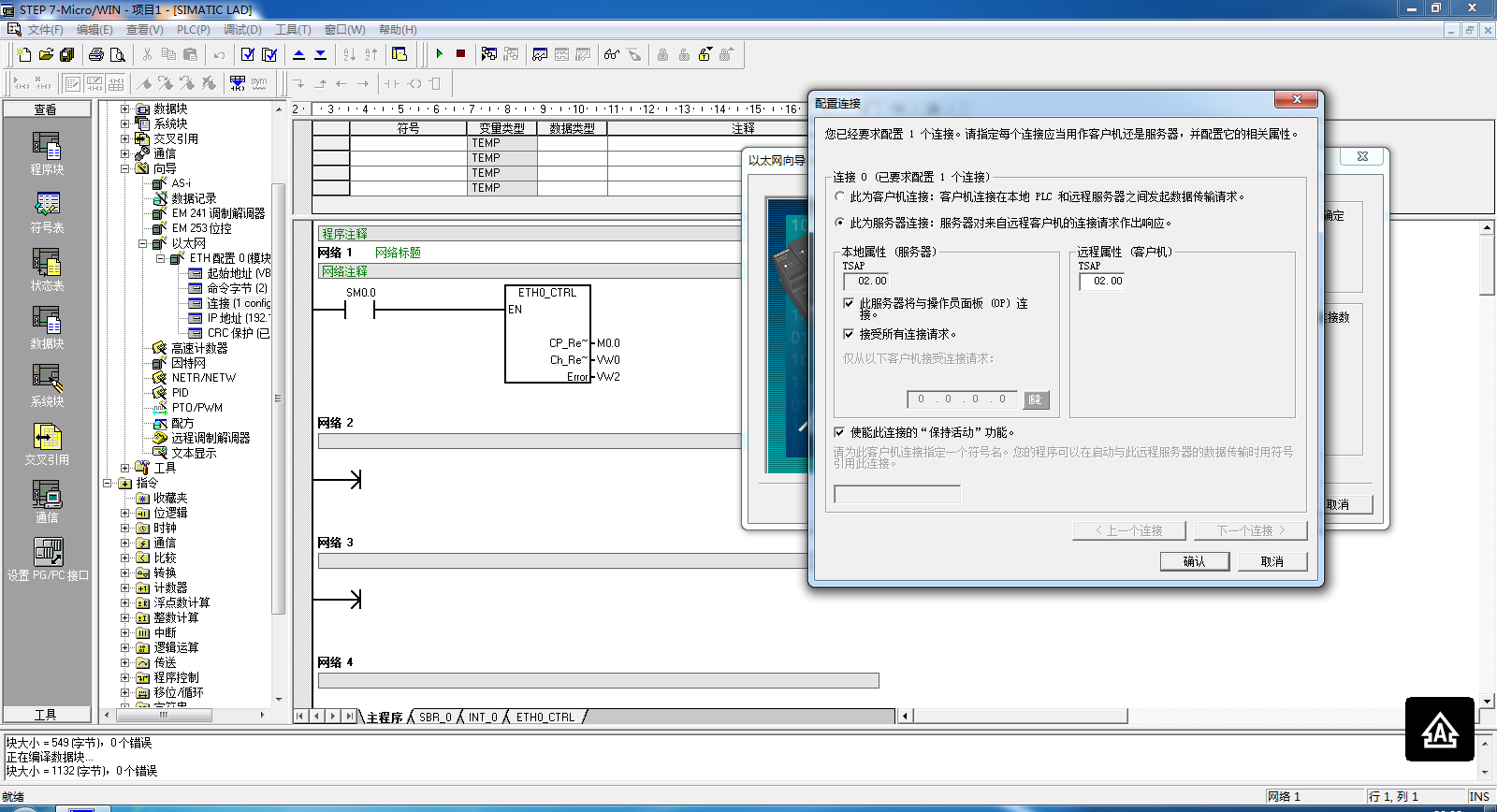Image resolution: width=1497 pixels, height=812 pixels.
Task: Expand the 位逻辑 instruction folder
Action: tap(125, 513)
